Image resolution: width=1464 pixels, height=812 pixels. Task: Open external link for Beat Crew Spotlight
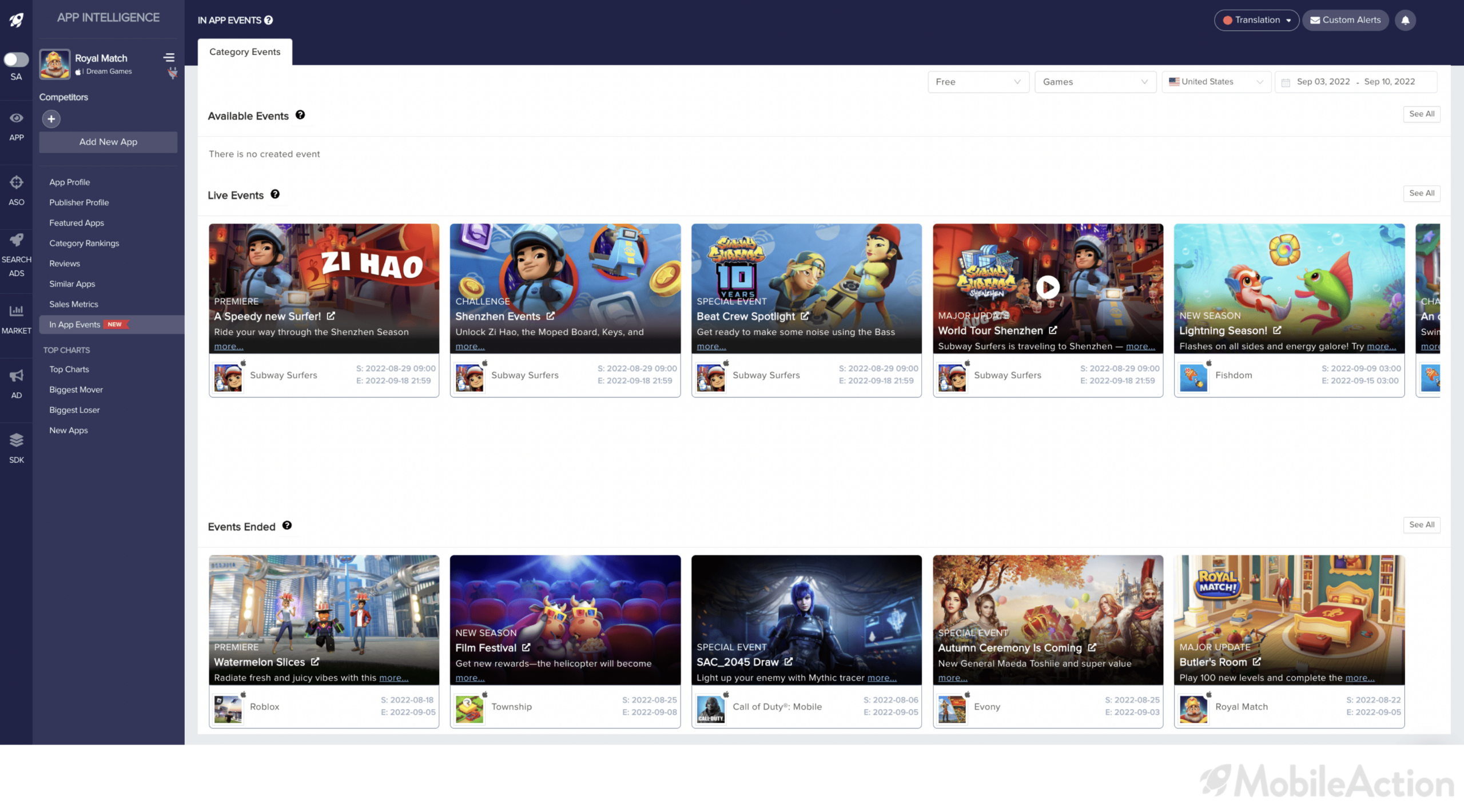(x=805, y=316)
